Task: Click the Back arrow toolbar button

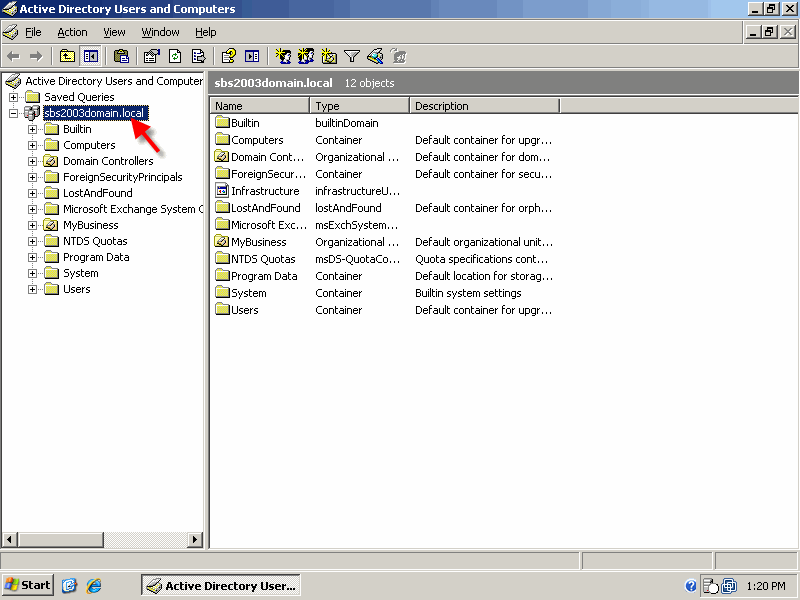Action: 13,56
